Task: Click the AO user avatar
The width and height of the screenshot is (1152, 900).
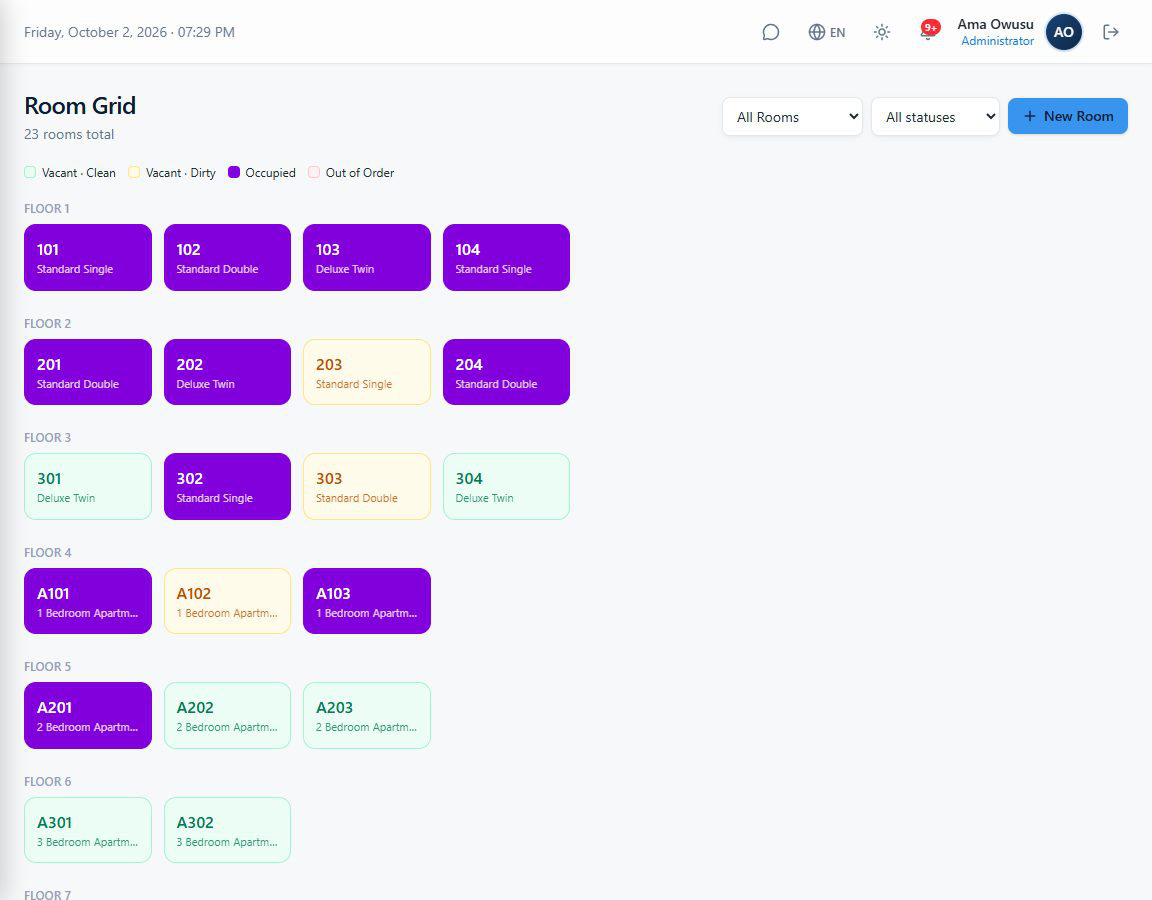Action: [x=1063, y=32]
